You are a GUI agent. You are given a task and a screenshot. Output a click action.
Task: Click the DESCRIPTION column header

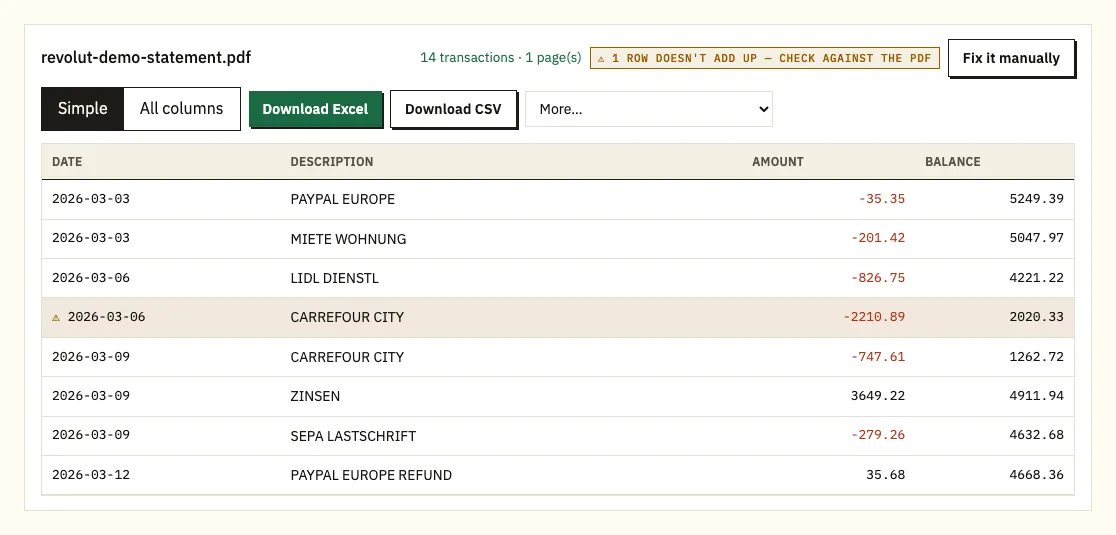pyautogui.click(x=332, y=161)
